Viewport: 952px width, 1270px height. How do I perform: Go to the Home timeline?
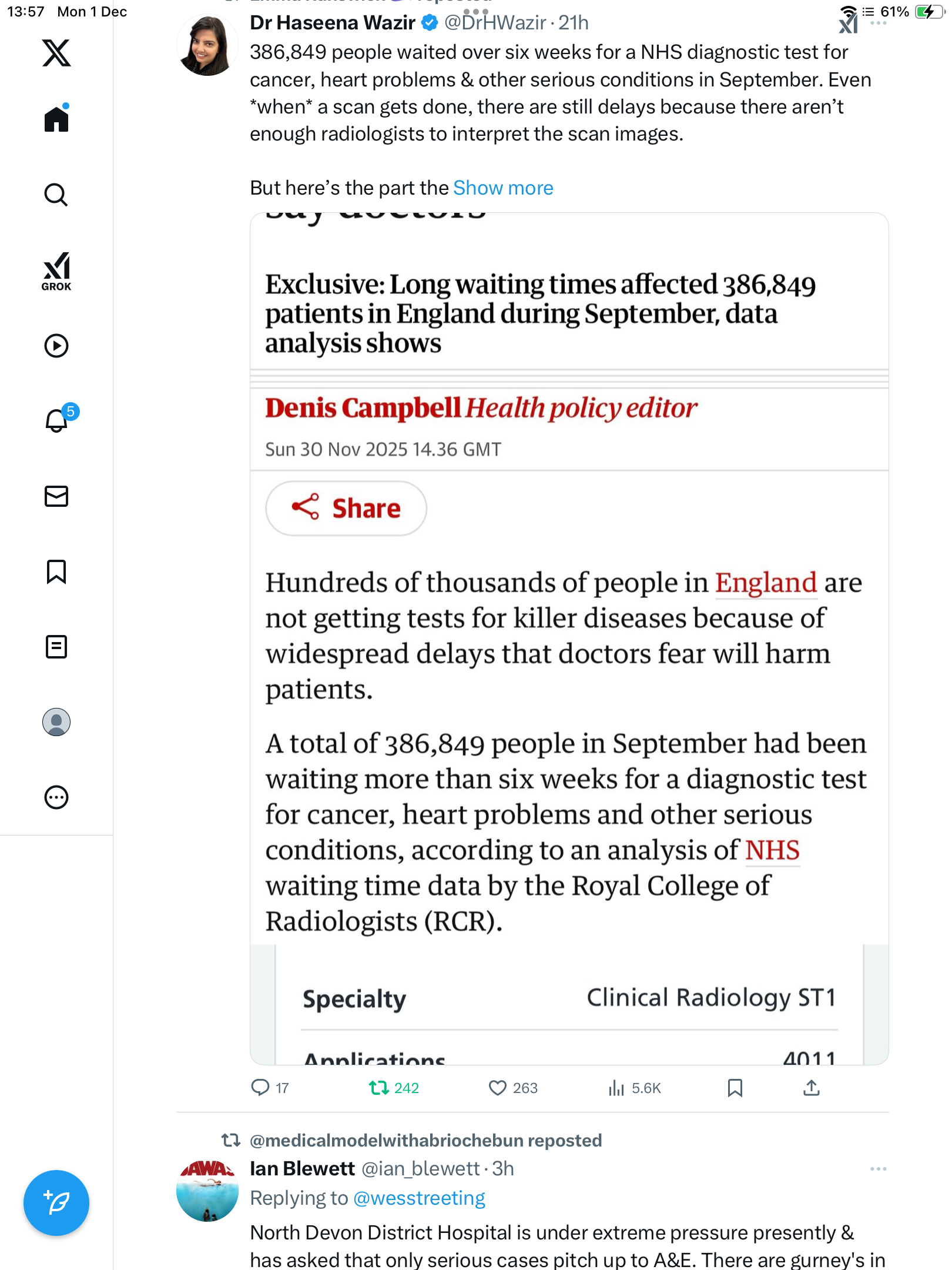(56, 119)
